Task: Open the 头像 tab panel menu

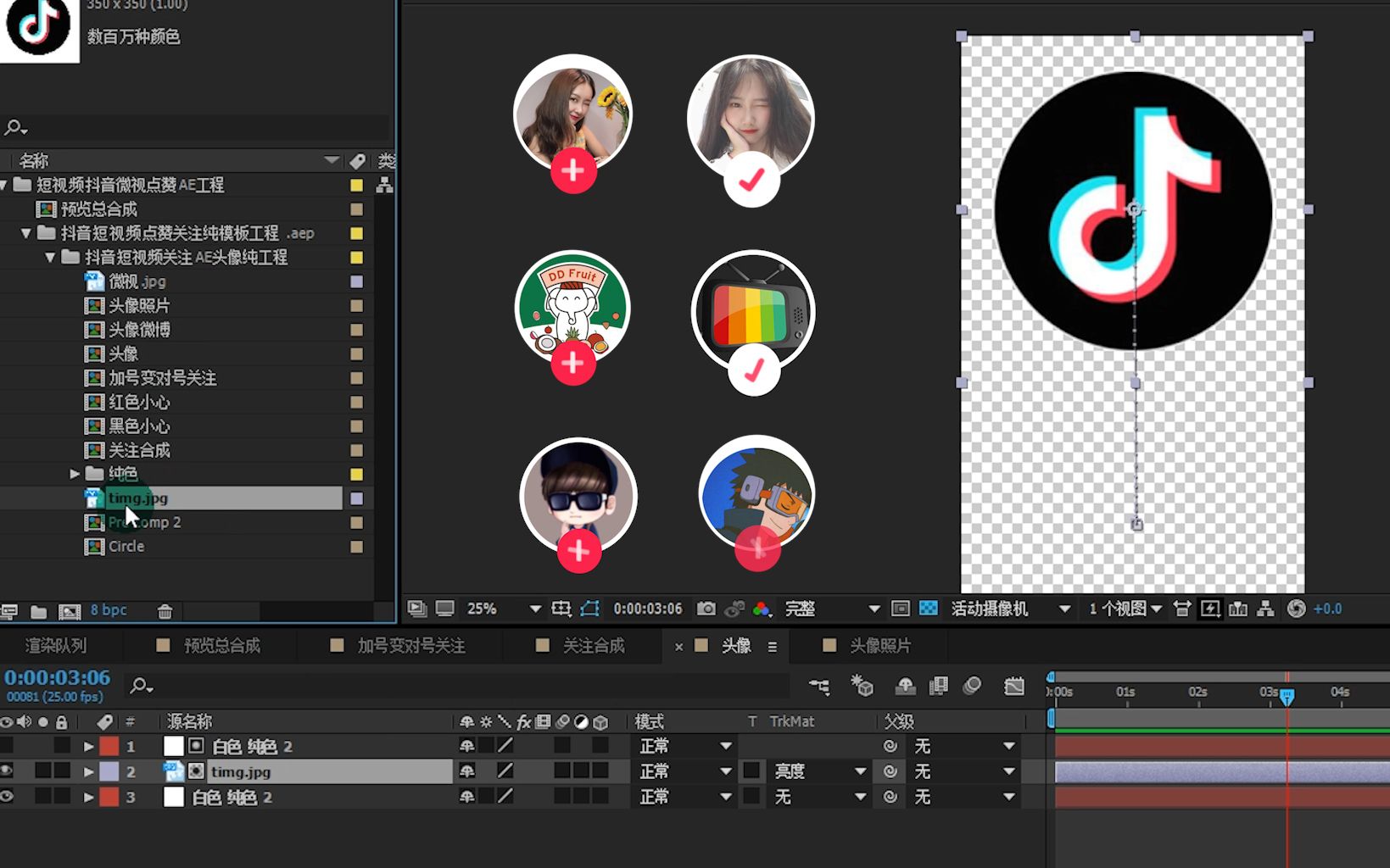Action: (x=772, y=647)
